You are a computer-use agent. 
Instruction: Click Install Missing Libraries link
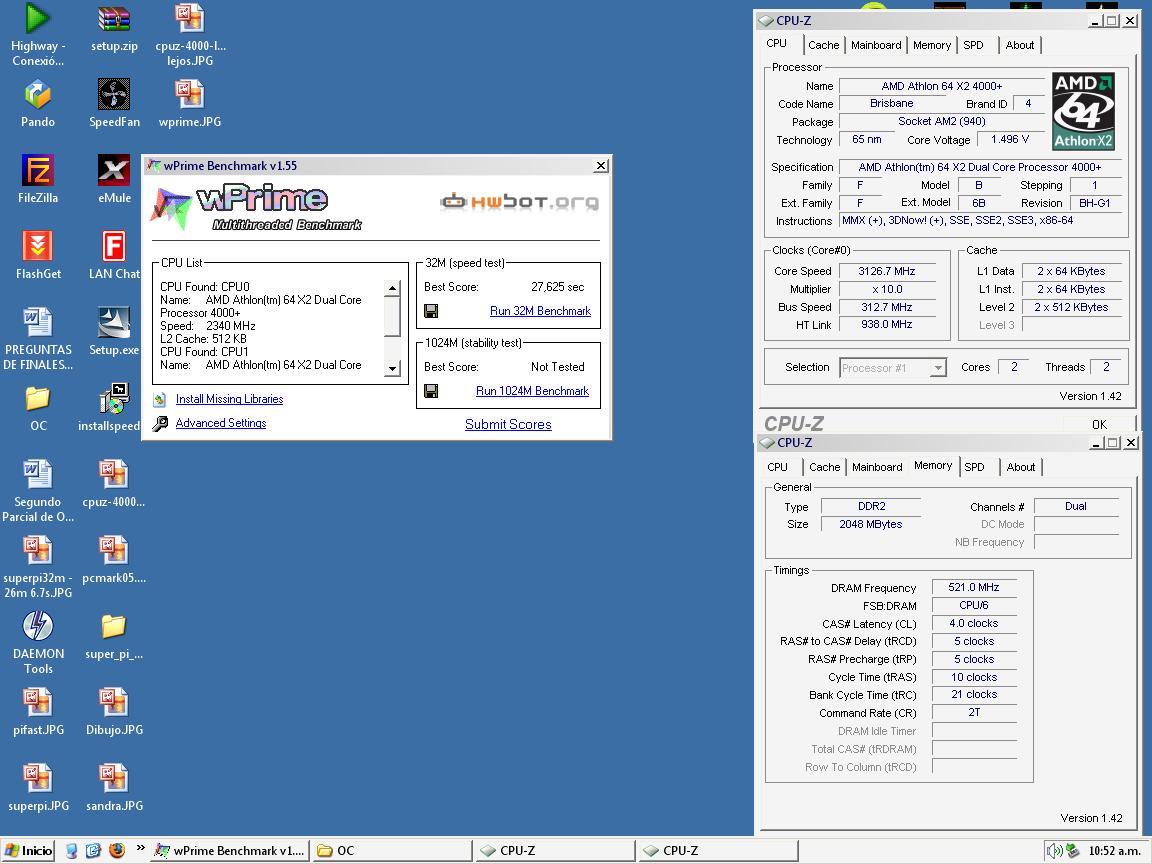point(229,399)
